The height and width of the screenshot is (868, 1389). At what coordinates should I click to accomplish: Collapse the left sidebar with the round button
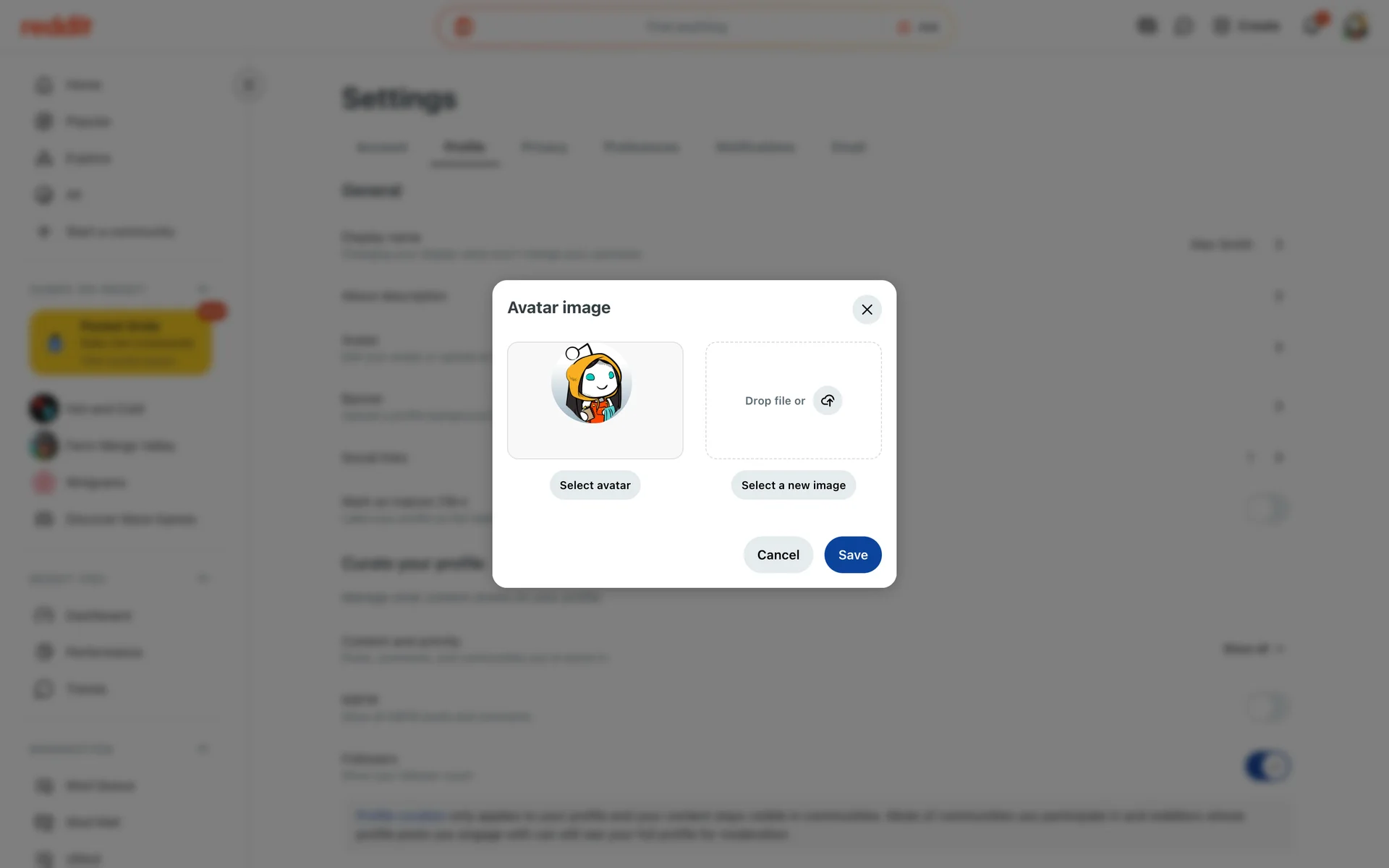coord(249,85)
